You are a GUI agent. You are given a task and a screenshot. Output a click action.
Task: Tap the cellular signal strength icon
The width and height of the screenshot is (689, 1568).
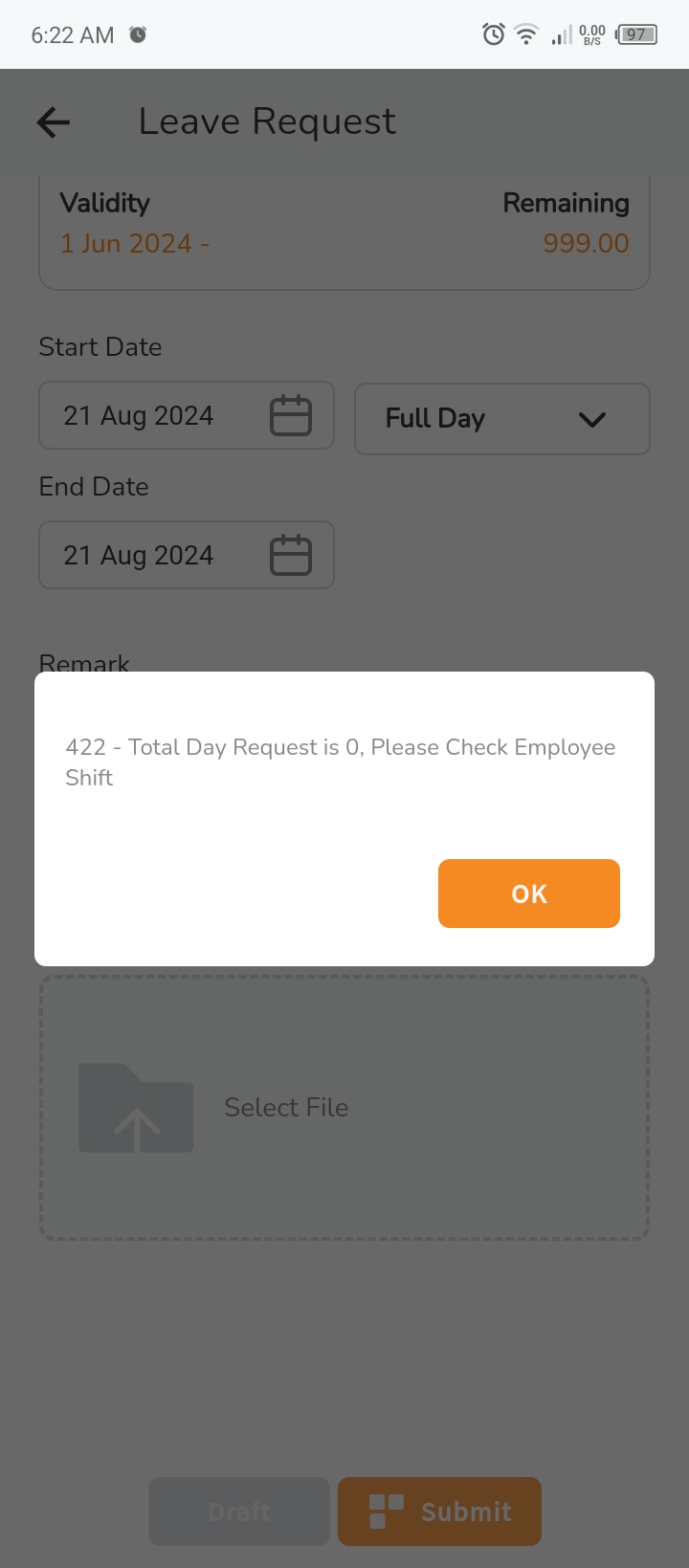pyautogui.click(x=561, y=36)
